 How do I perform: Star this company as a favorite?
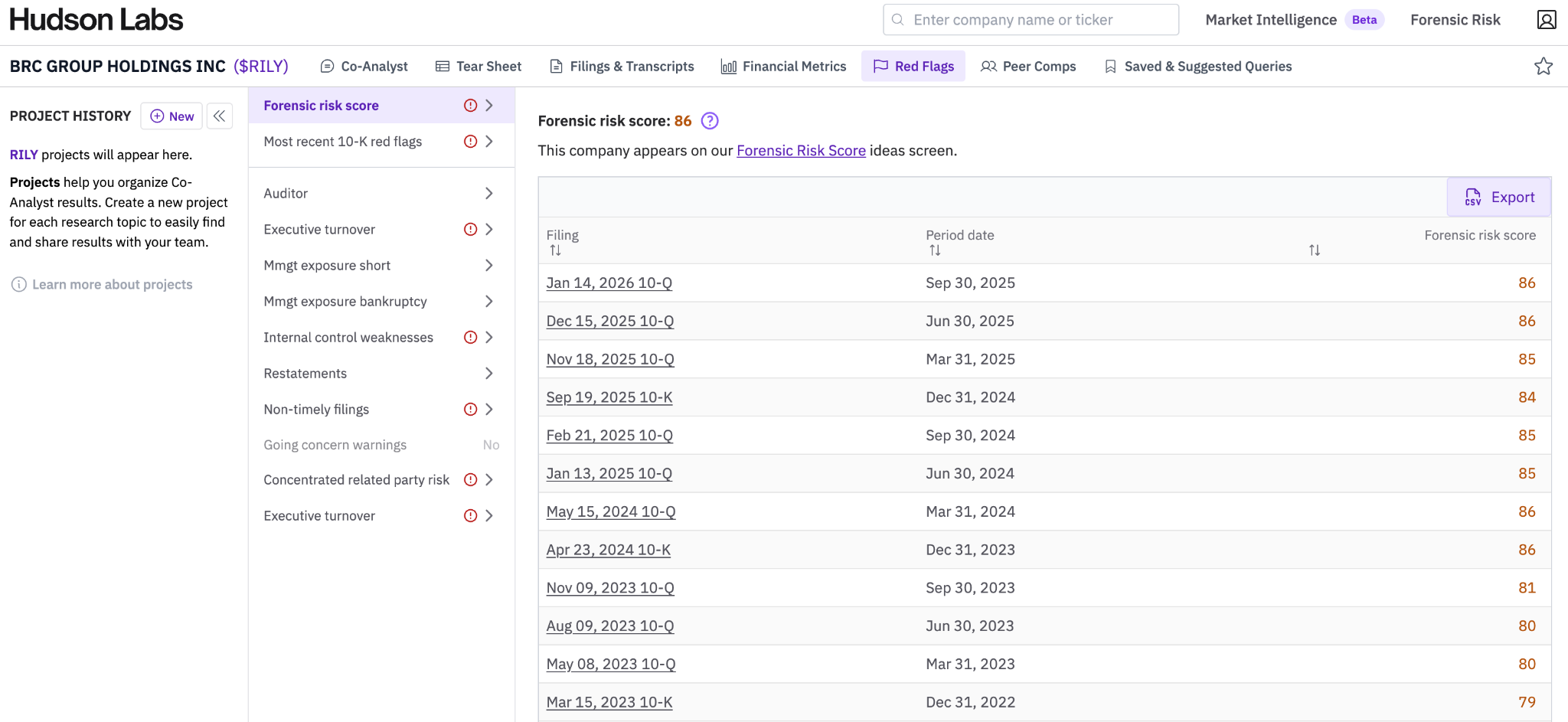(1543, 67)
